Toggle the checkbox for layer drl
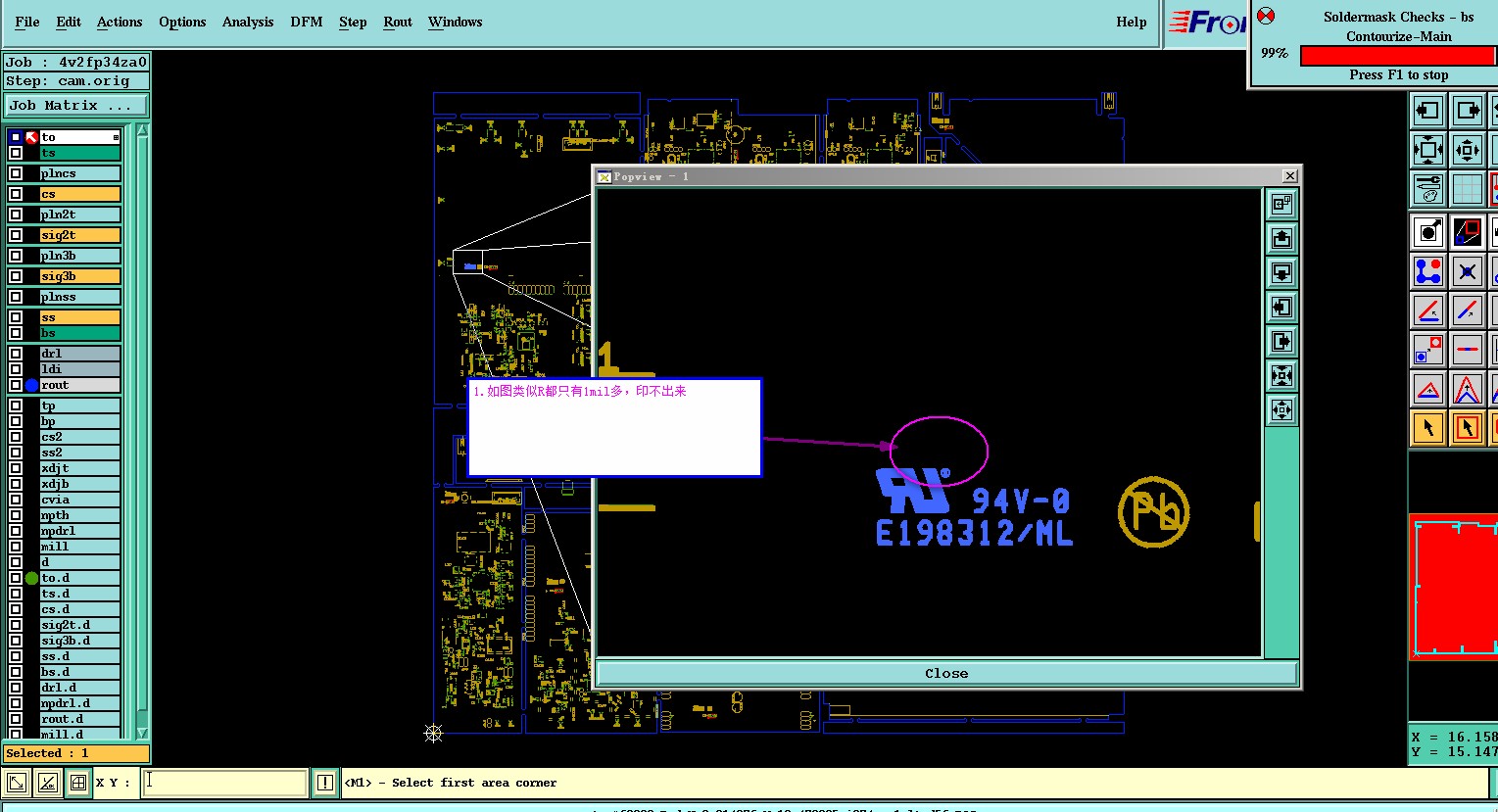 (16, 354)
